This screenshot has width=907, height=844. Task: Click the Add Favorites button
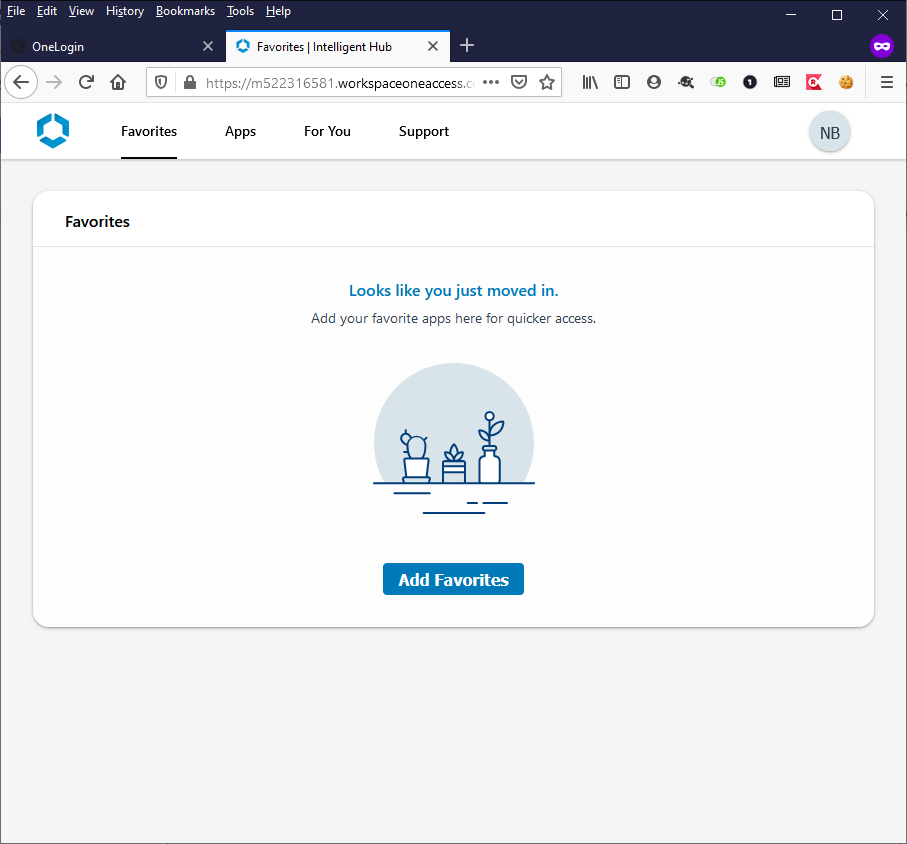(x=453, y=579)
